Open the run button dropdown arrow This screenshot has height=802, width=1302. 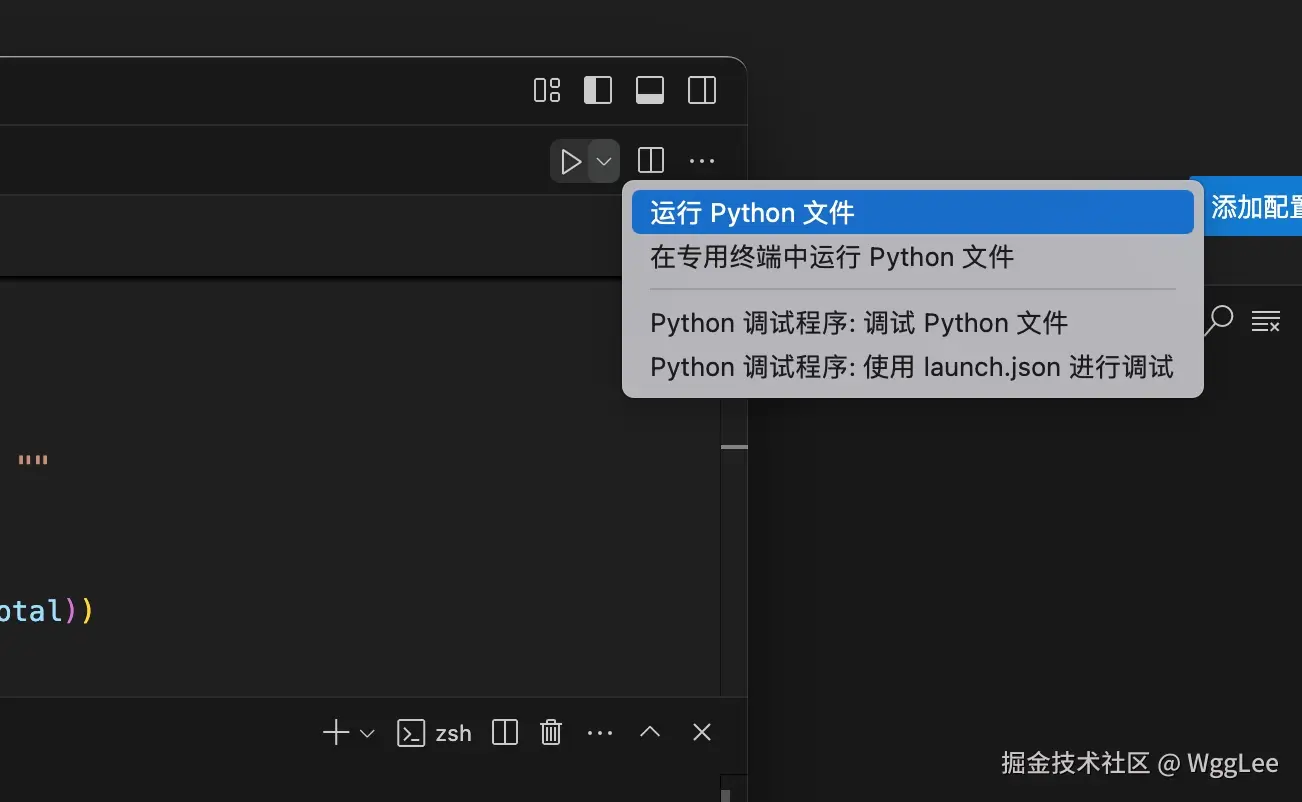(604, 161)
